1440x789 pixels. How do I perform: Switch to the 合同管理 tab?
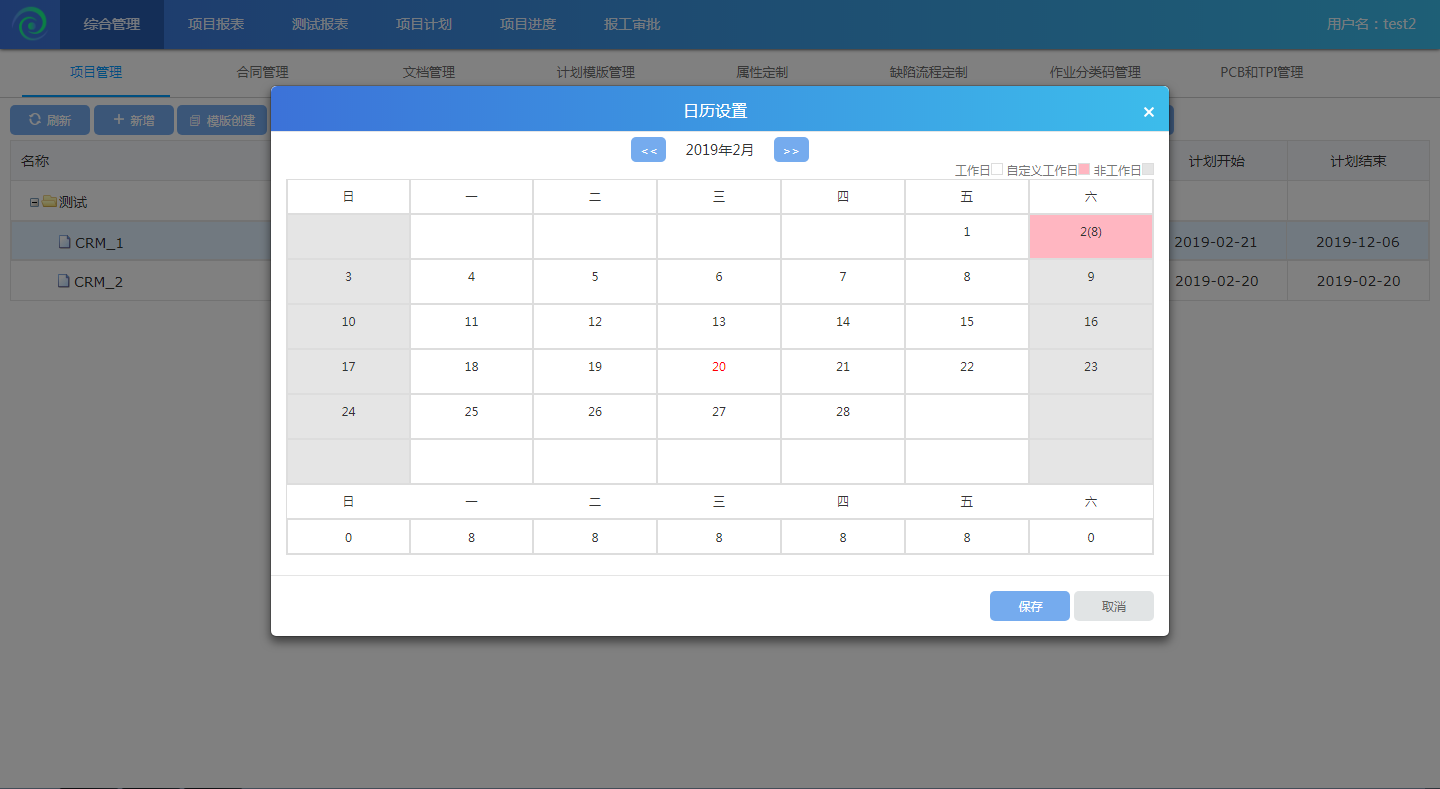[262, 72]
